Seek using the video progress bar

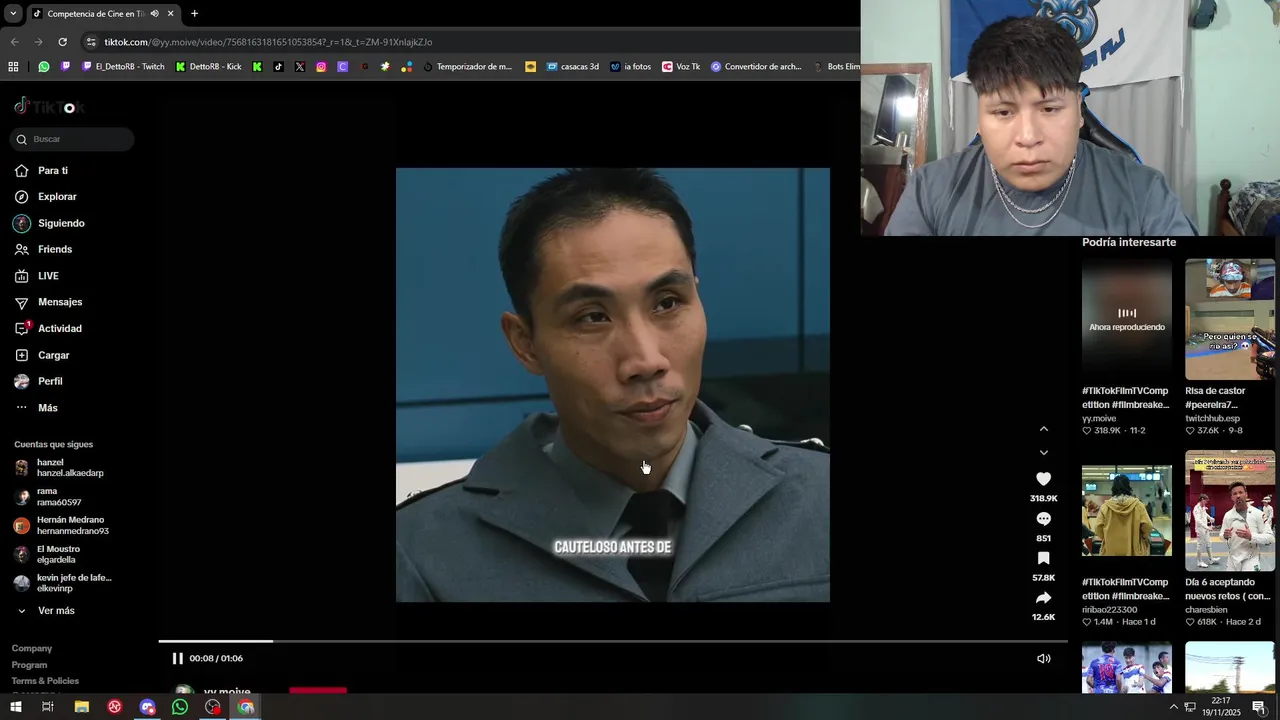coord(612,641)
